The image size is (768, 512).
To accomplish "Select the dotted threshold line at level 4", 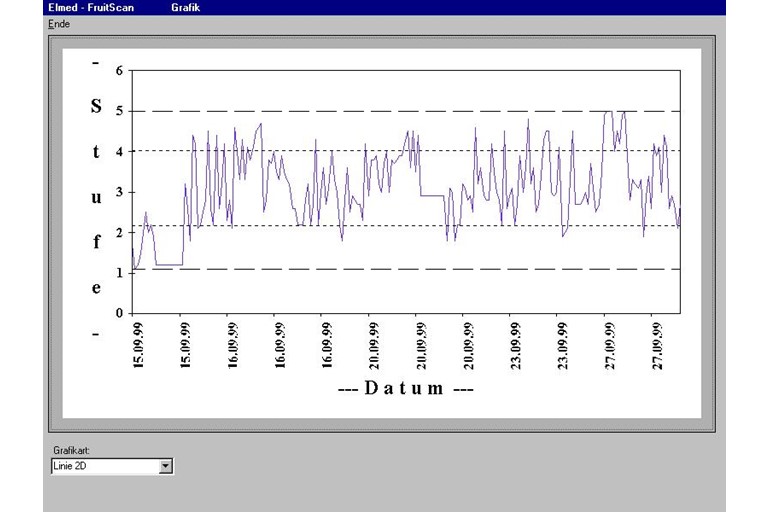I will click(x=350, y=151).
